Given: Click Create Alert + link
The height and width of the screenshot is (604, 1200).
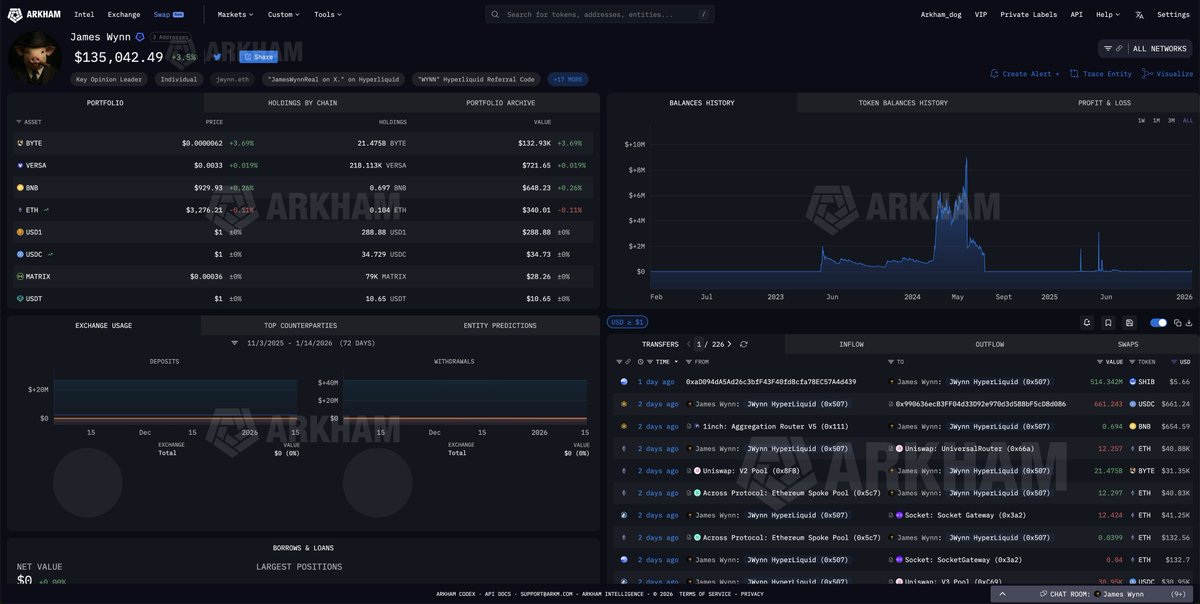Looking at the screenshot, I should pos(1025,74).
